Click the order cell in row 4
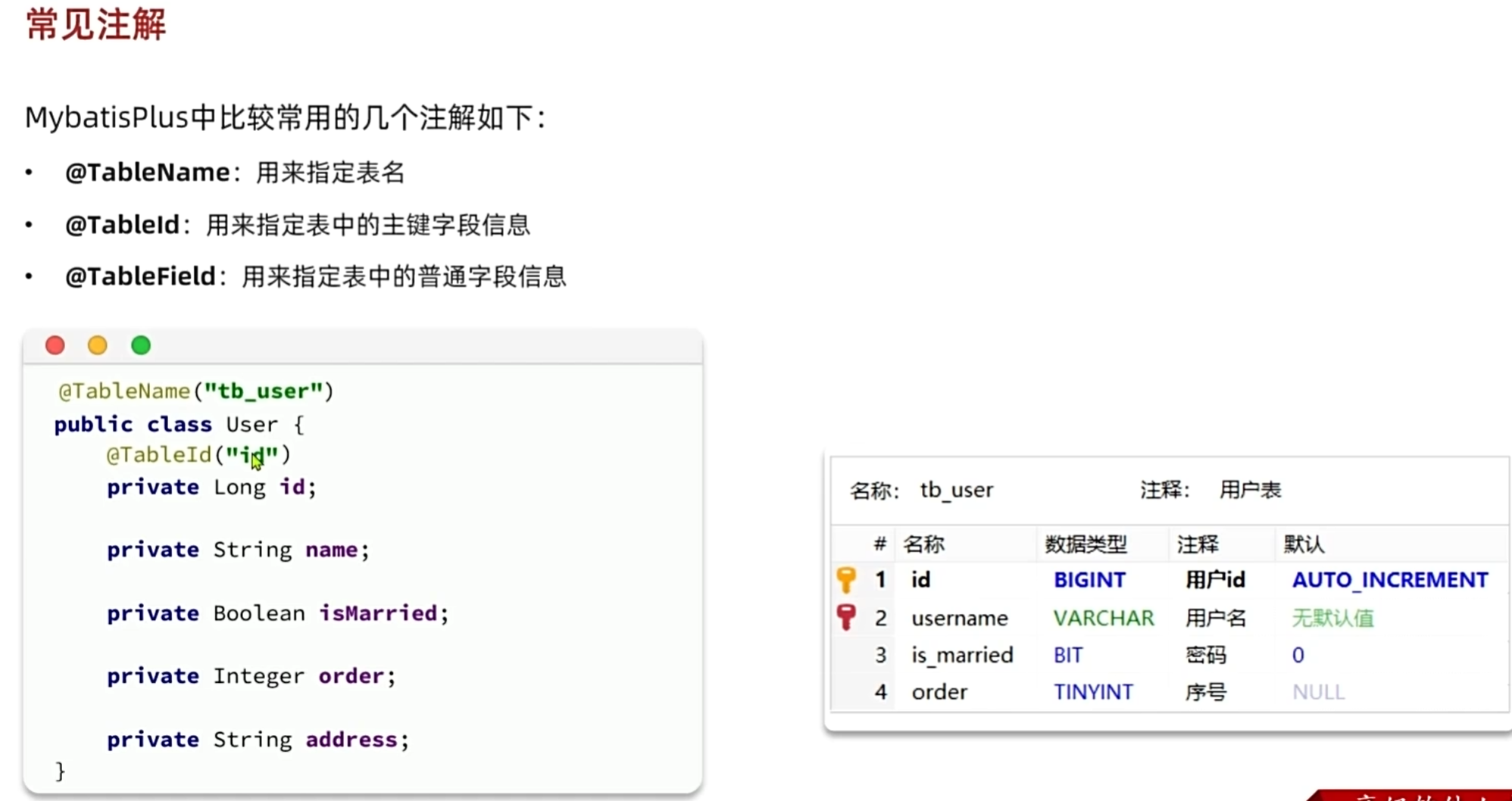This screenshot has width=1512, height=801. [x=939, y=692]
